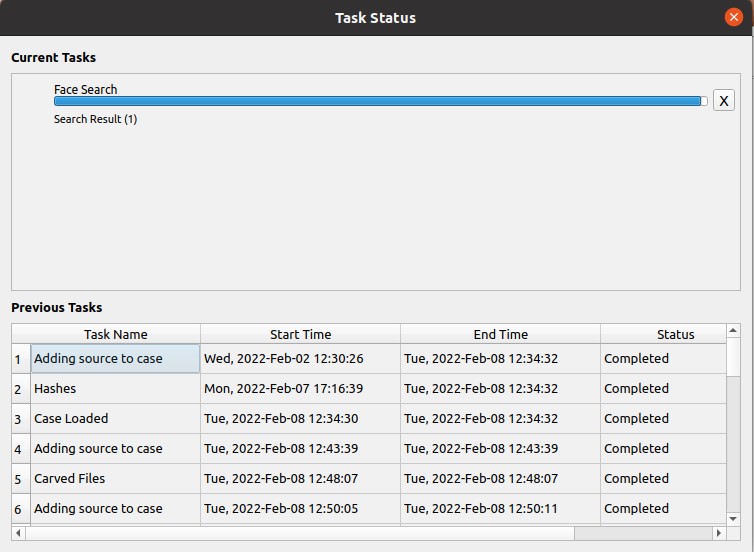
Task: Click the table scroll up arrow
Action: (733, 330)
